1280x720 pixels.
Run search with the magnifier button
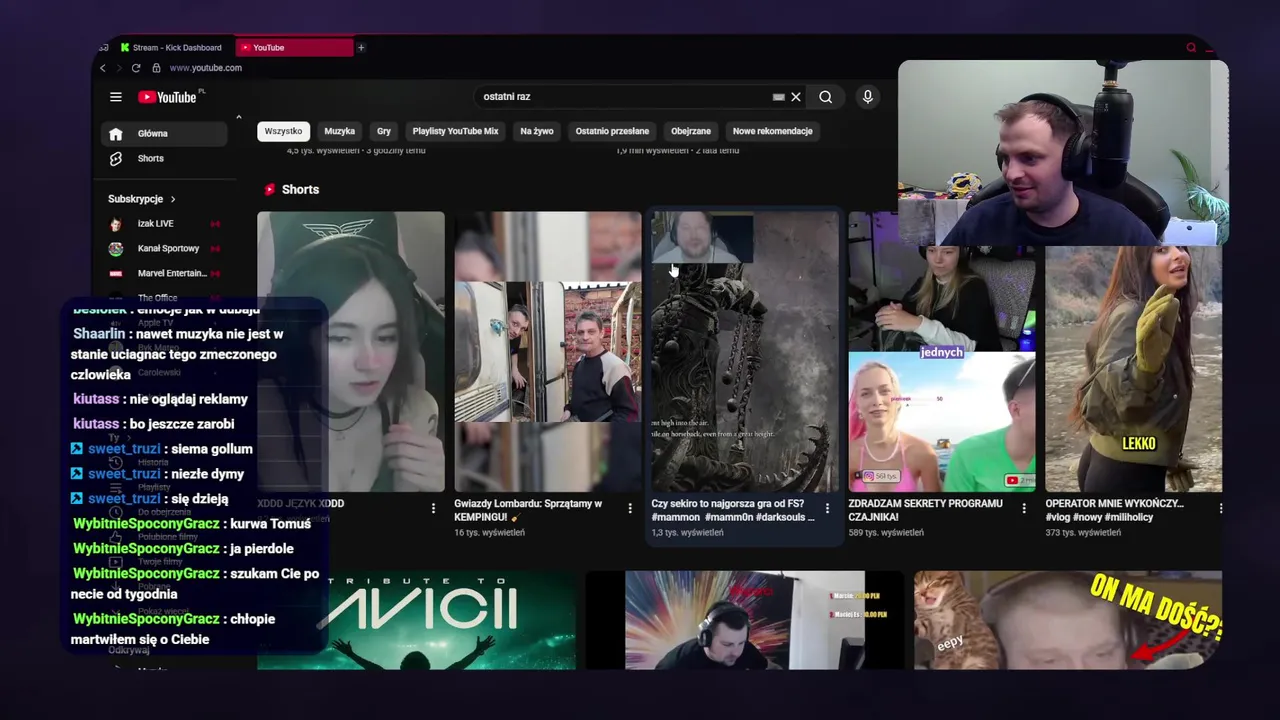(825, 97)
